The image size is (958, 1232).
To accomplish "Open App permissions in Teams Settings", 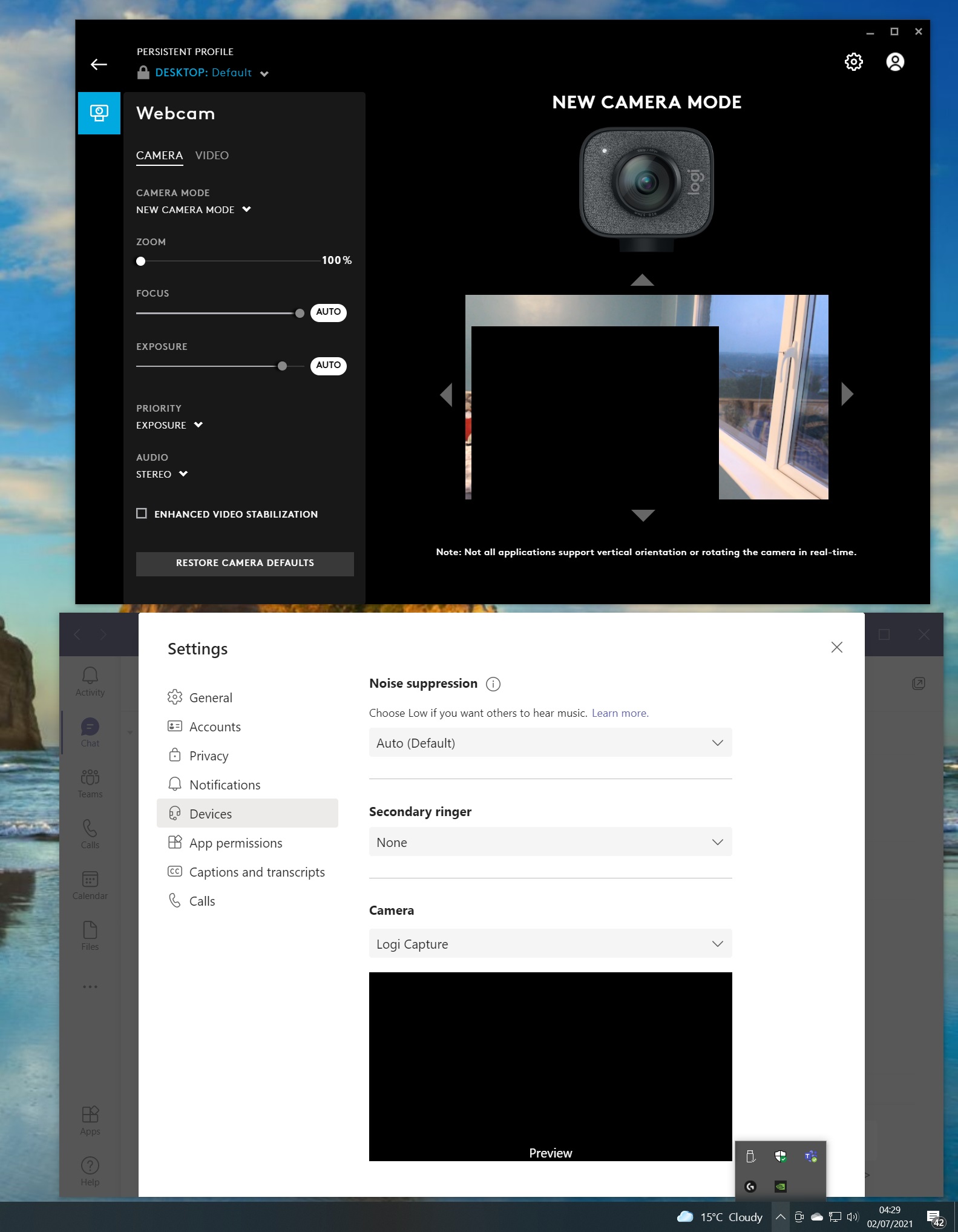I will (x=247, y=843).
